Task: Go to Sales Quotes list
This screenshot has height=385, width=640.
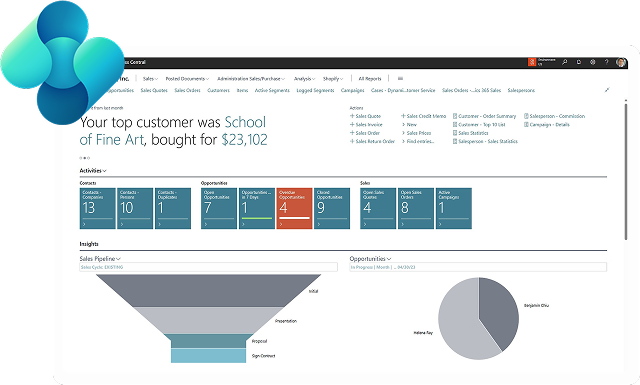Action: coord(154,90)
